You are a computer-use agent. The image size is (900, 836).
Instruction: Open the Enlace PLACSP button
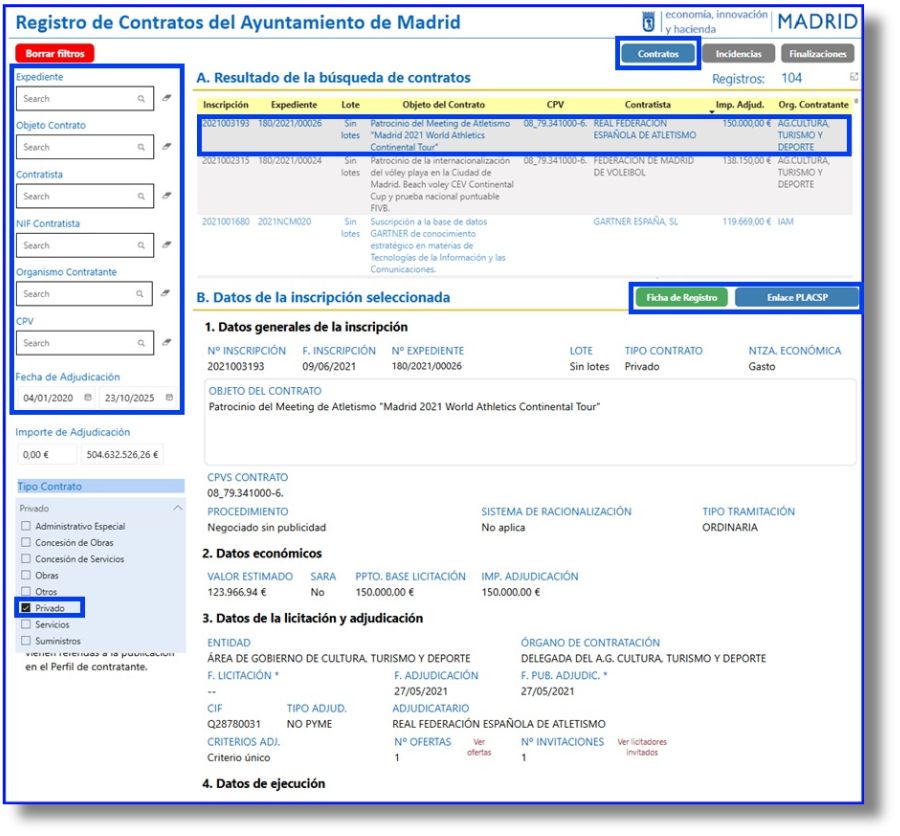pyautogui.click(x=797, y=297)
